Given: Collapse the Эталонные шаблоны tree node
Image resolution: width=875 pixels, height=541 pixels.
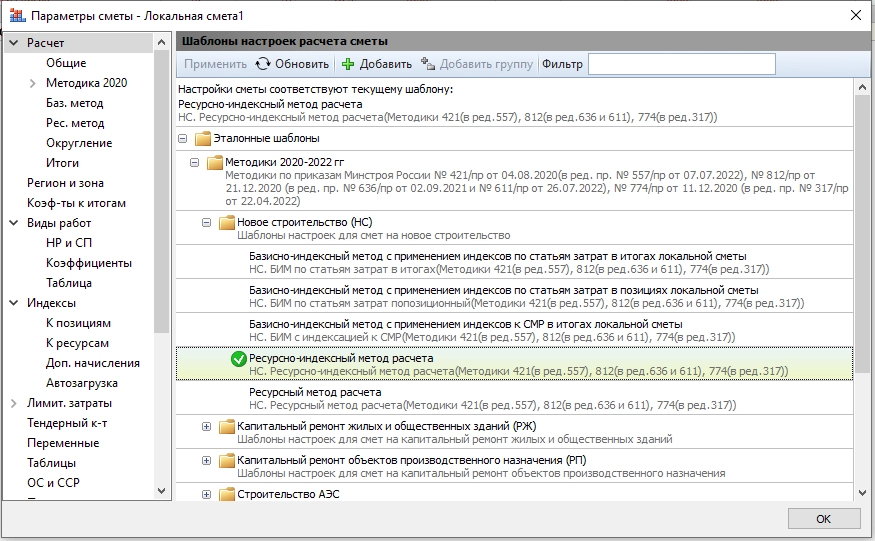Looking at the screenshot, I should (x=183, y=139).
